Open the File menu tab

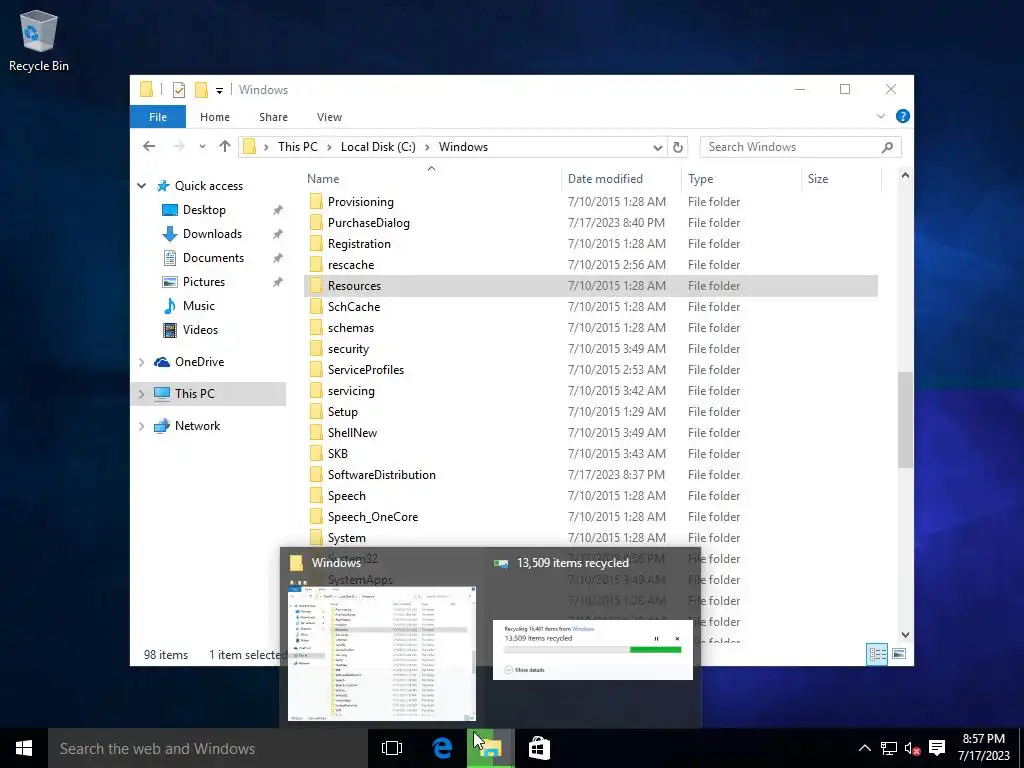point(158,117)
